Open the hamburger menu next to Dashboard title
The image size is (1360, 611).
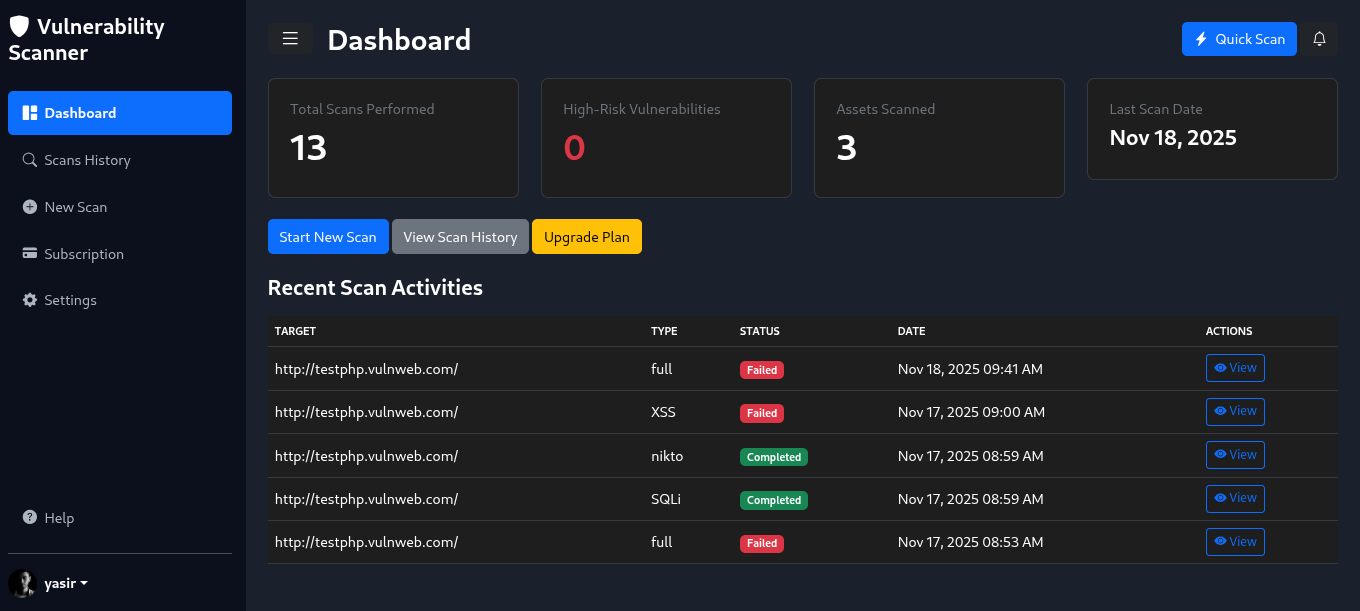pyautogui.click(x=290, y=38)
